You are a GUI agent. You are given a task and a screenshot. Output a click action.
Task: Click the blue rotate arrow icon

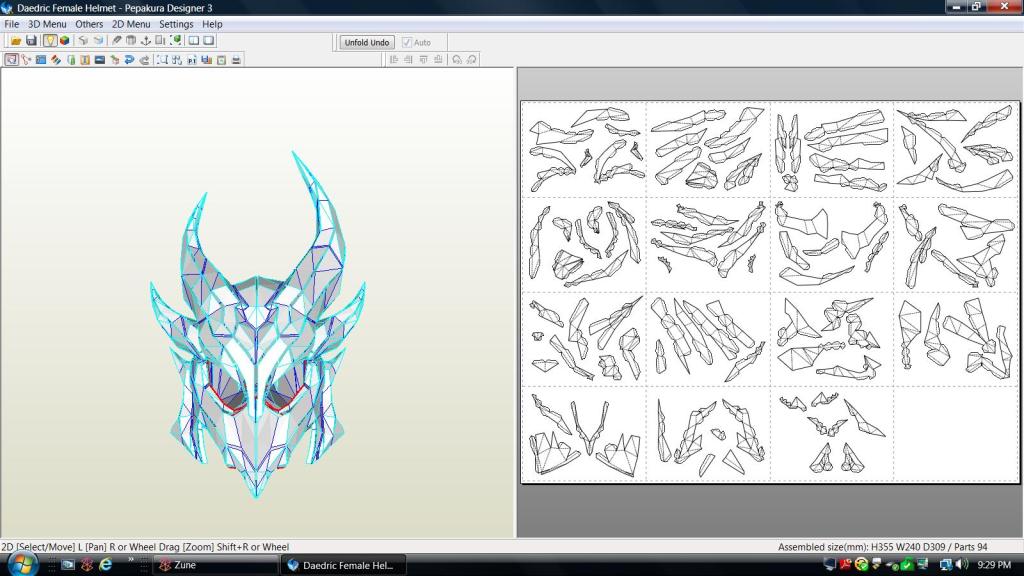(130, 60)
